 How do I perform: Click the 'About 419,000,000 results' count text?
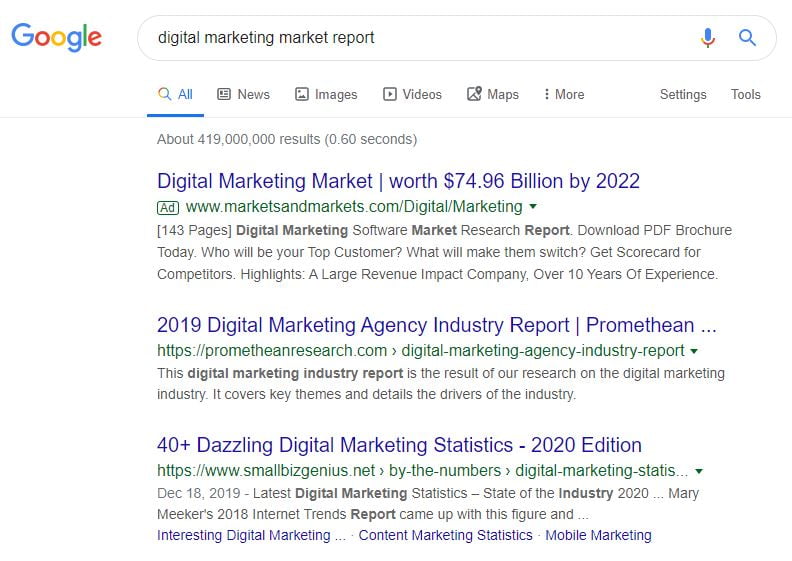[287, 139]
